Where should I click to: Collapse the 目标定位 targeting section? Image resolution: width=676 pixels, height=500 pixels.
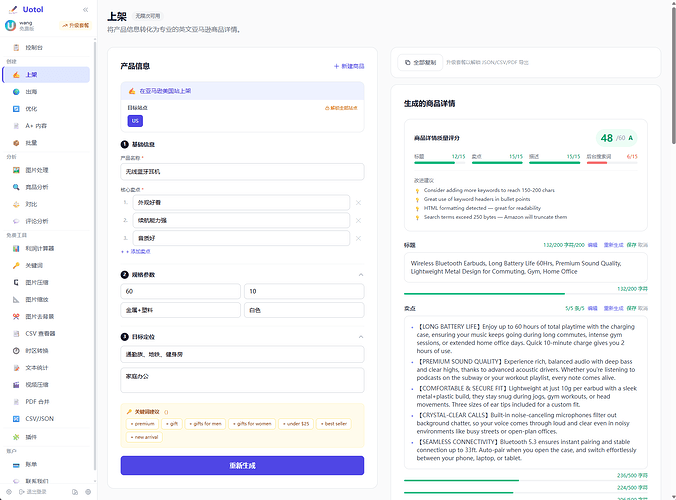coord(361,337)
